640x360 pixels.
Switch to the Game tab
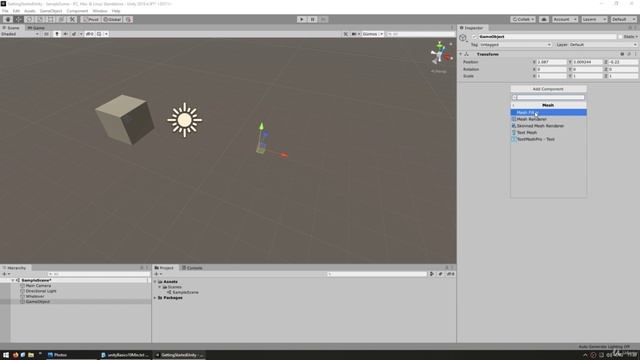click(x=36, y=28)
